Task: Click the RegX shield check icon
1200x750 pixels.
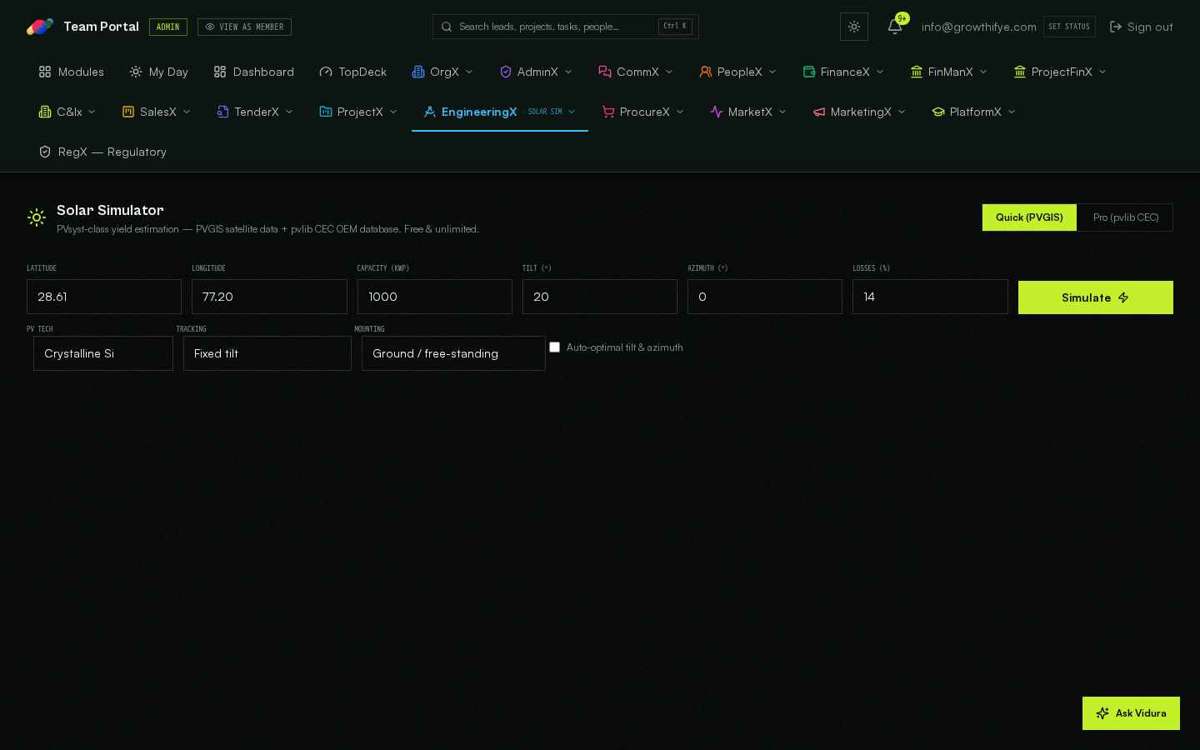Action: click(45, 152)
